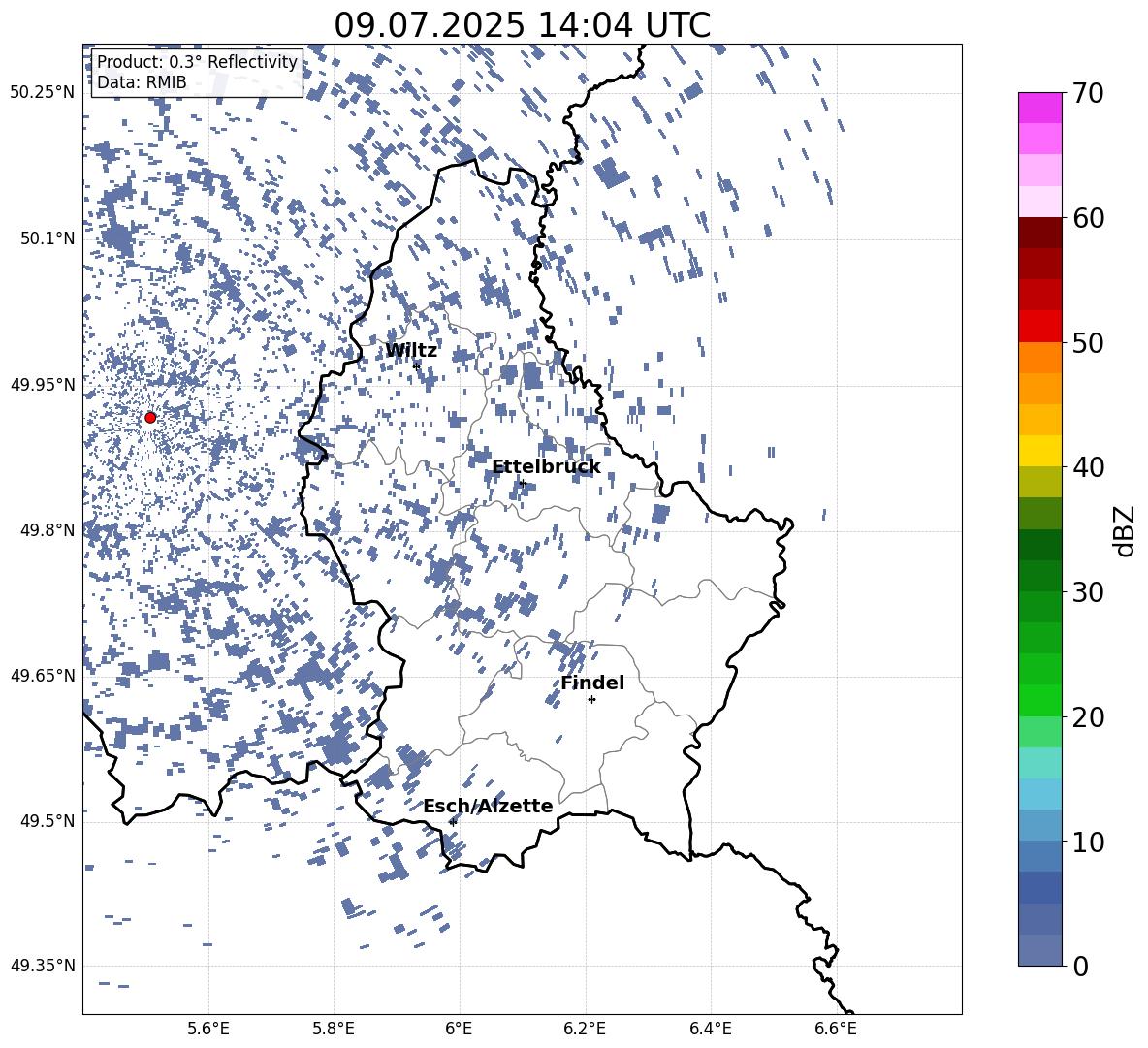
Task: Click the 49.35°N latitude label
Action: 43,966
